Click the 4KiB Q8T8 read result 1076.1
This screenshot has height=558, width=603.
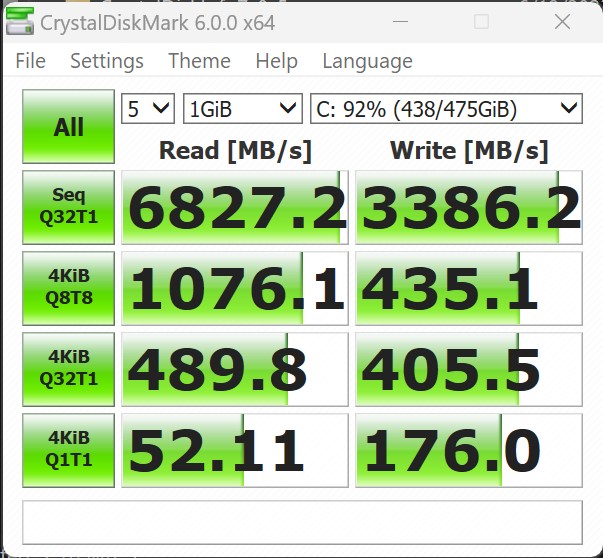click(234, 289)
